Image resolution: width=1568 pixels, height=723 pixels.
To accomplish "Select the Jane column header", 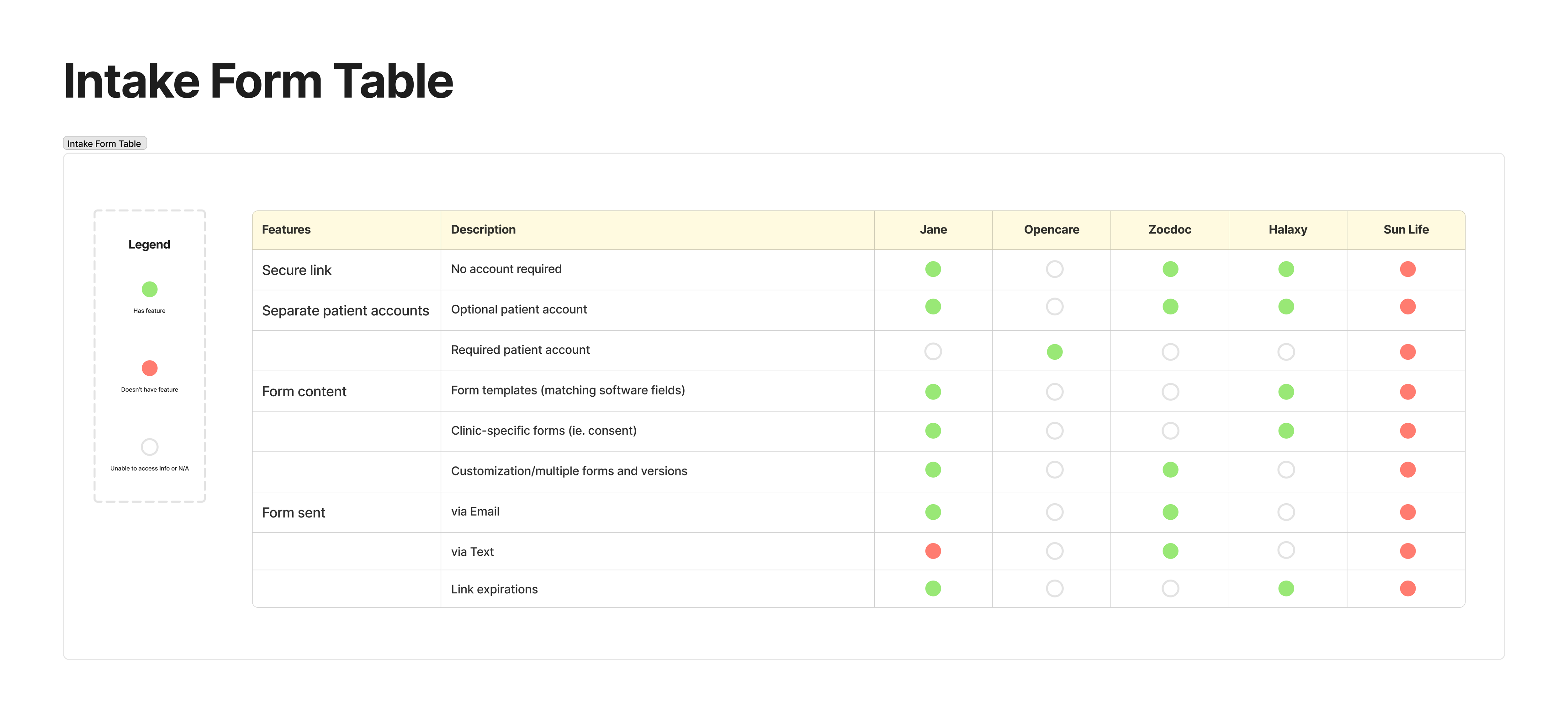I will (933, 230).
